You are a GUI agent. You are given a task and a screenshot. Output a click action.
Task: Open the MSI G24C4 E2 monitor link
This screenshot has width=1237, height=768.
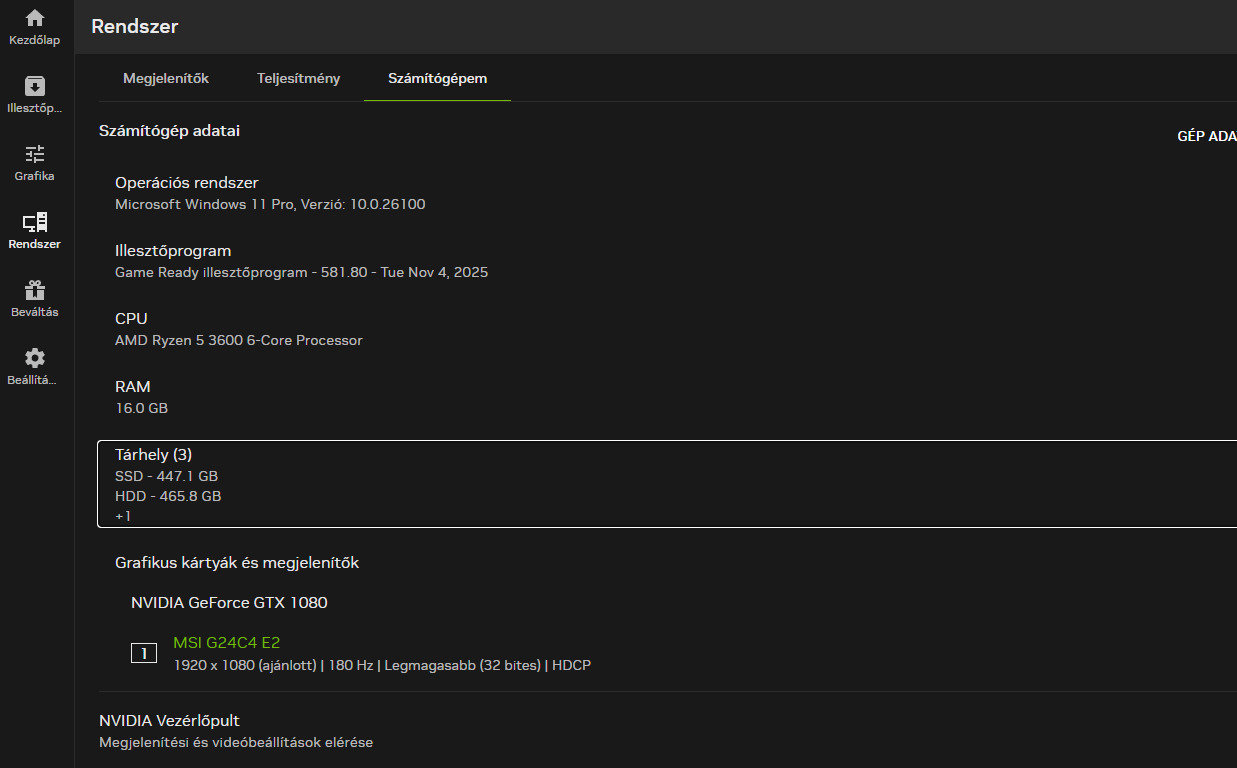[226, 643]
